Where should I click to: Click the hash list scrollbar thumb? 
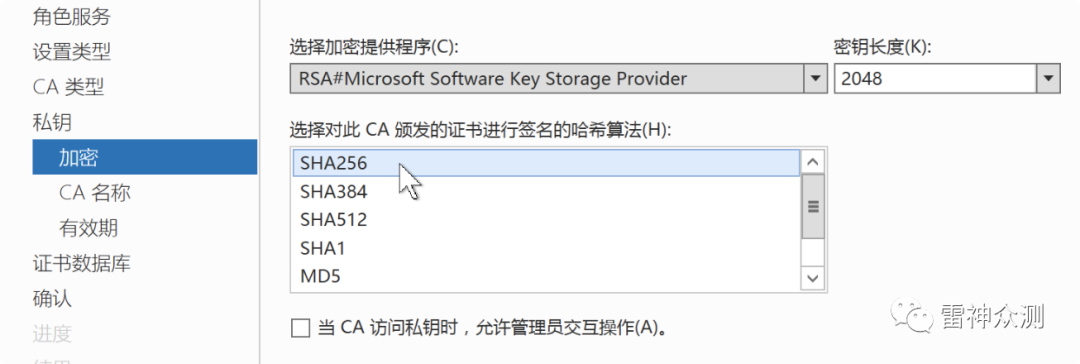click(813, 206)
